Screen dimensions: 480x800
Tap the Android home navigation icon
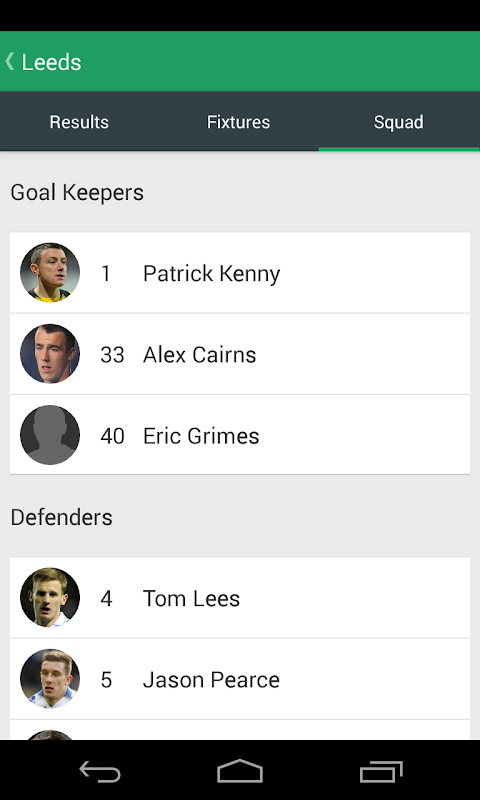click(240, 771)
